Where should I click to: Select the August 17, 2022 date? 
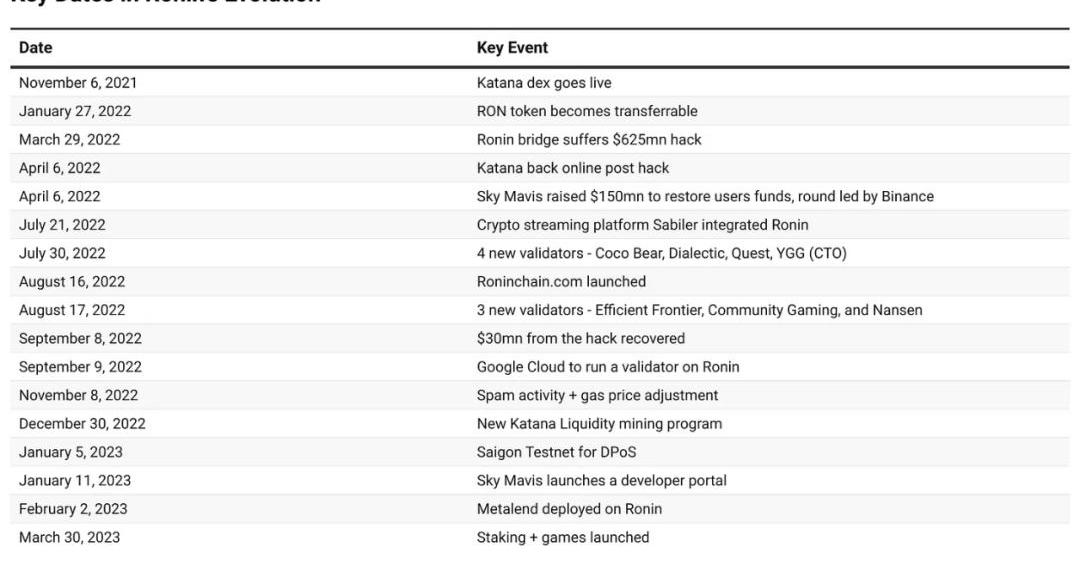pyautogui.click(x=72, y=310)
